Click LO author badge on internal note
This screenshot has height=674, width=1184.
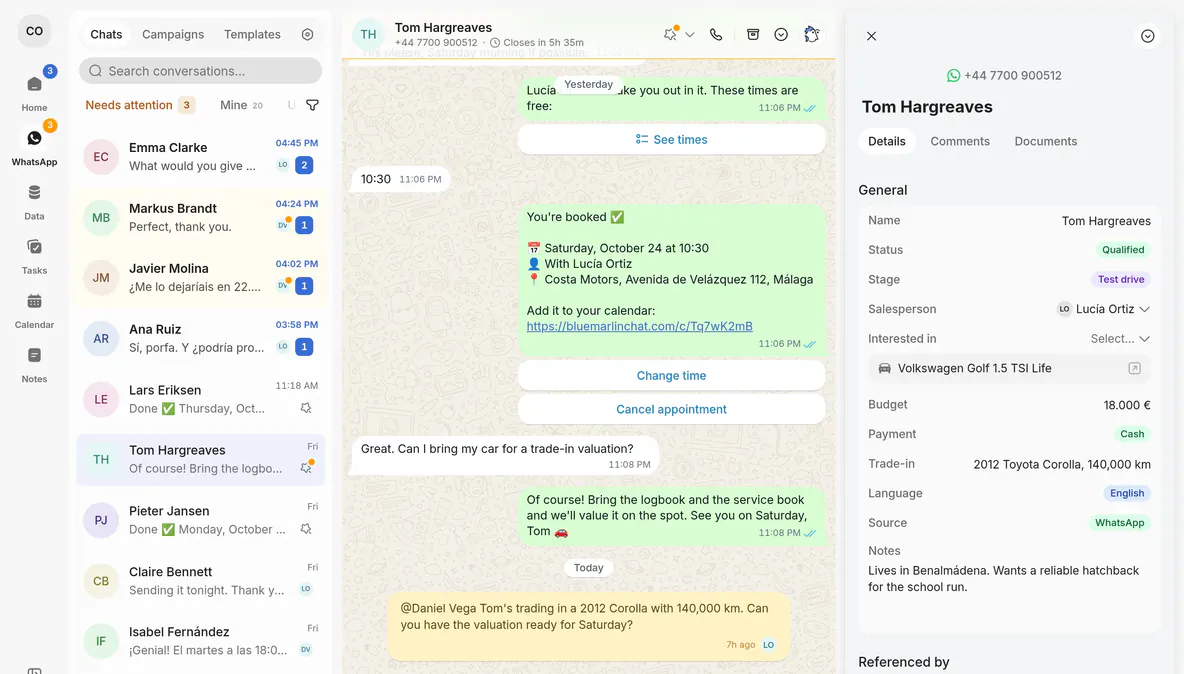769,645
